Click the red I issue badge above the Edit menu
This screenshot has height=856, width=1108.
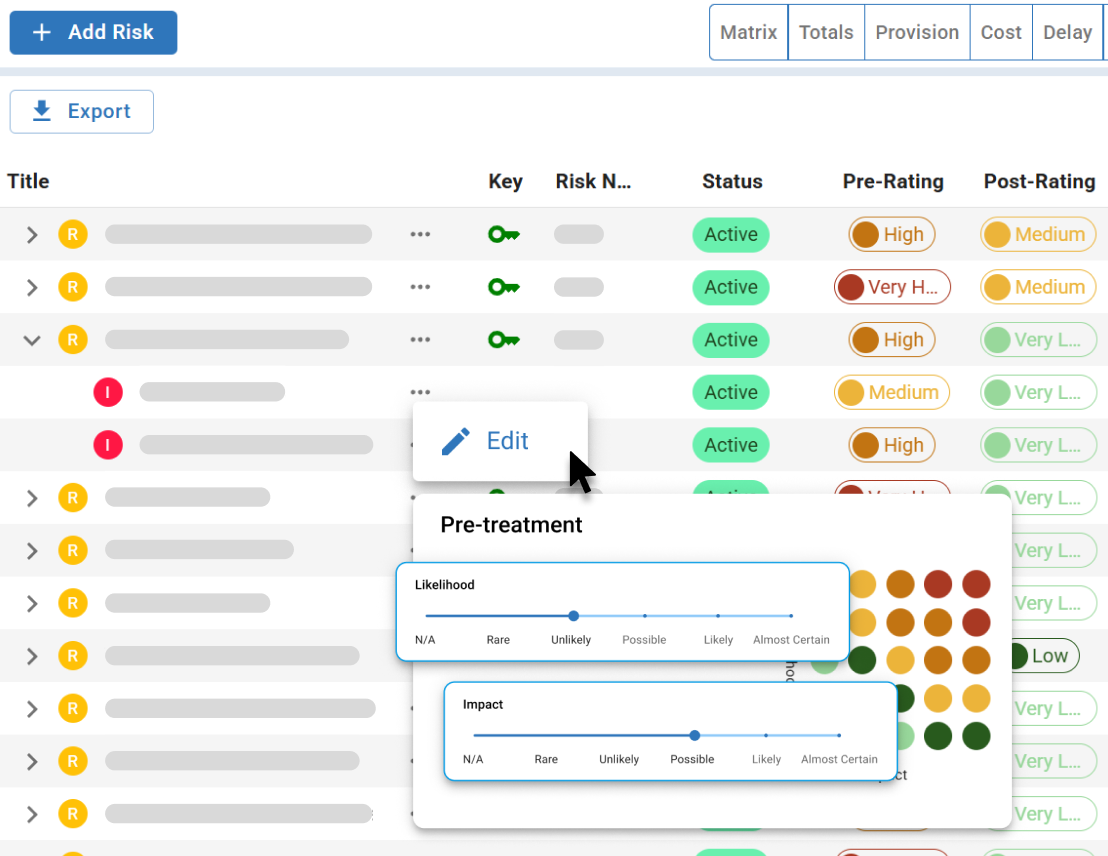(x=108, y=392)
